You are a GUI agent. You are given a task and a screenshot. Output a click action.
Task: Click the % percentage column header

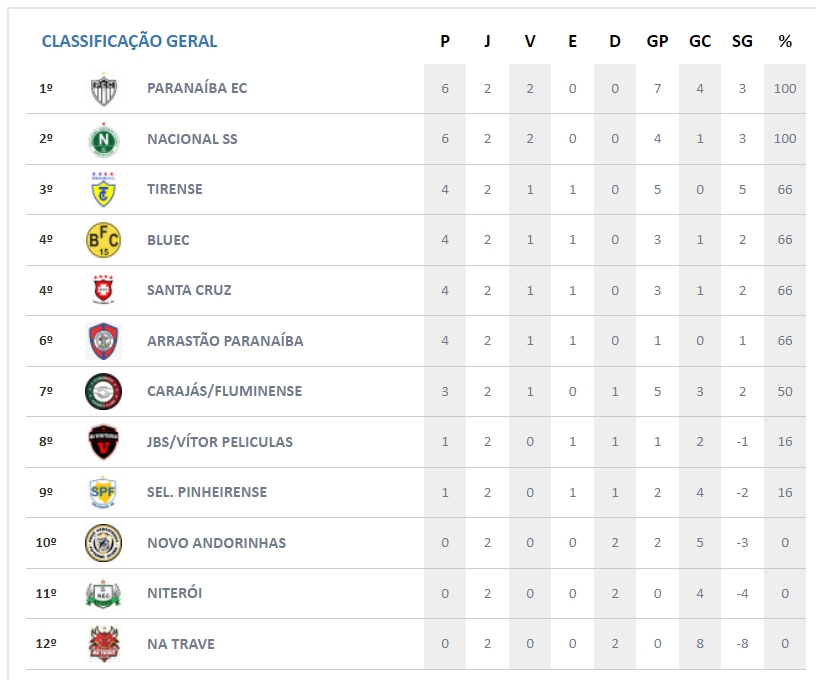785,41
